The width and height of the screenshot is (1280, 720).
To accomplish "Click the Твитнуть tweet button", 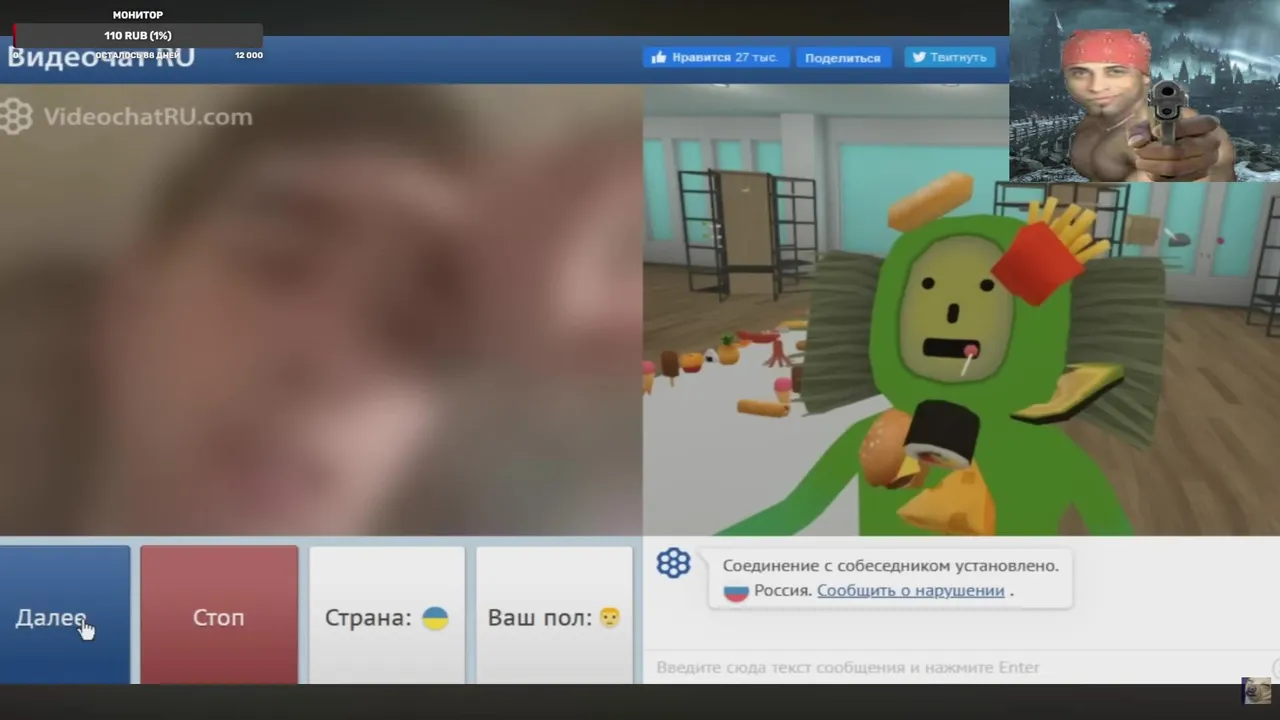I will pos(950,57).
